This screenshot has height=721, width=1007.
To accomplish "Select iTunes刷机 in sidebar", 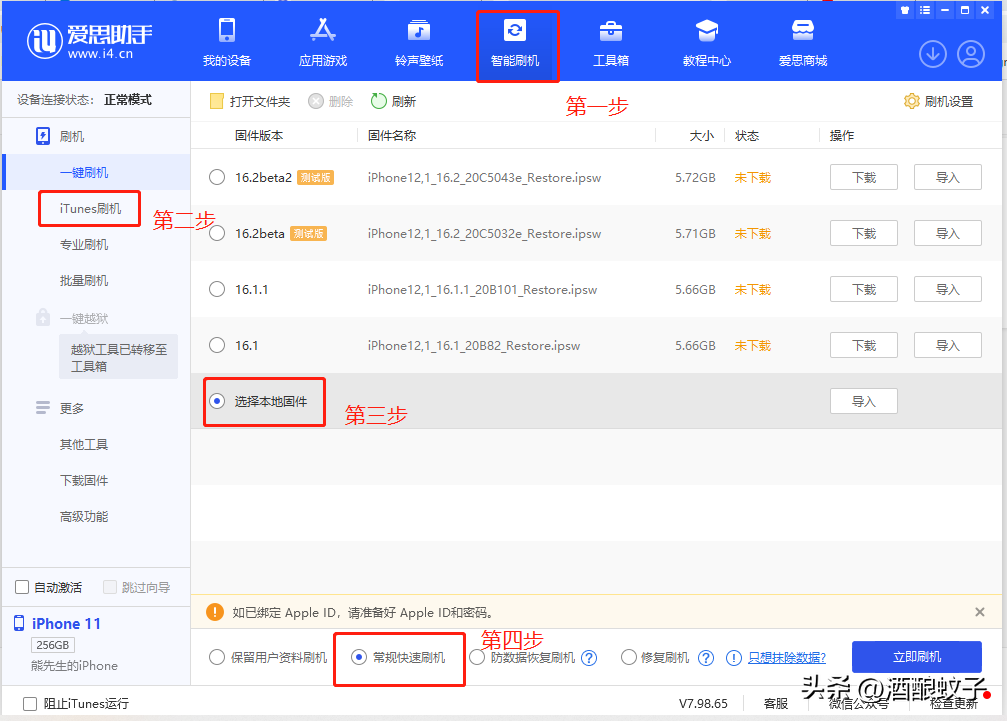I will point(90,209).
